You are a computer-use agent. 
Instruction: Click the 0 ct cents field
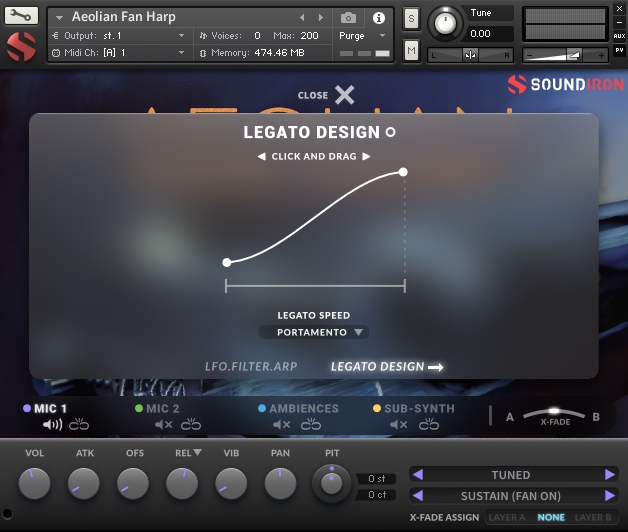(376, 495)
